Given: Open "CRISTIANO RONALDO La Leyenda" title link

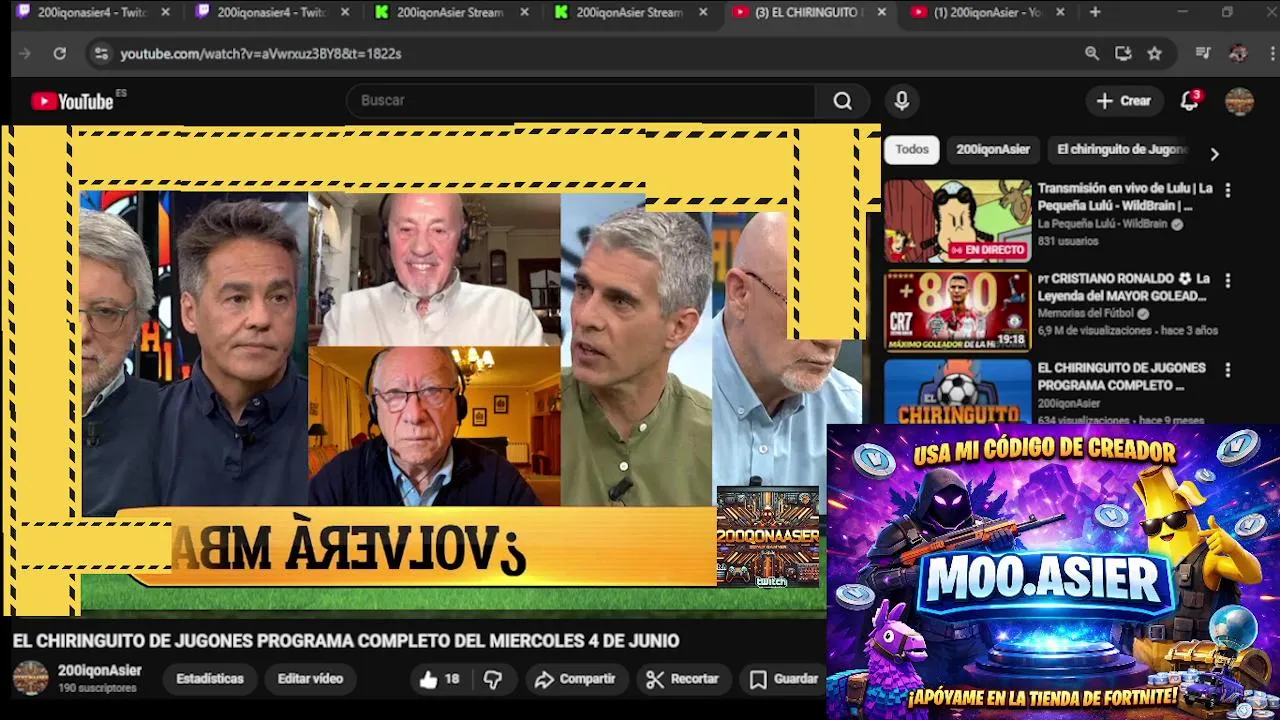Looking at the screenshot, I should pyautogui.click(x=1125, y=287).
